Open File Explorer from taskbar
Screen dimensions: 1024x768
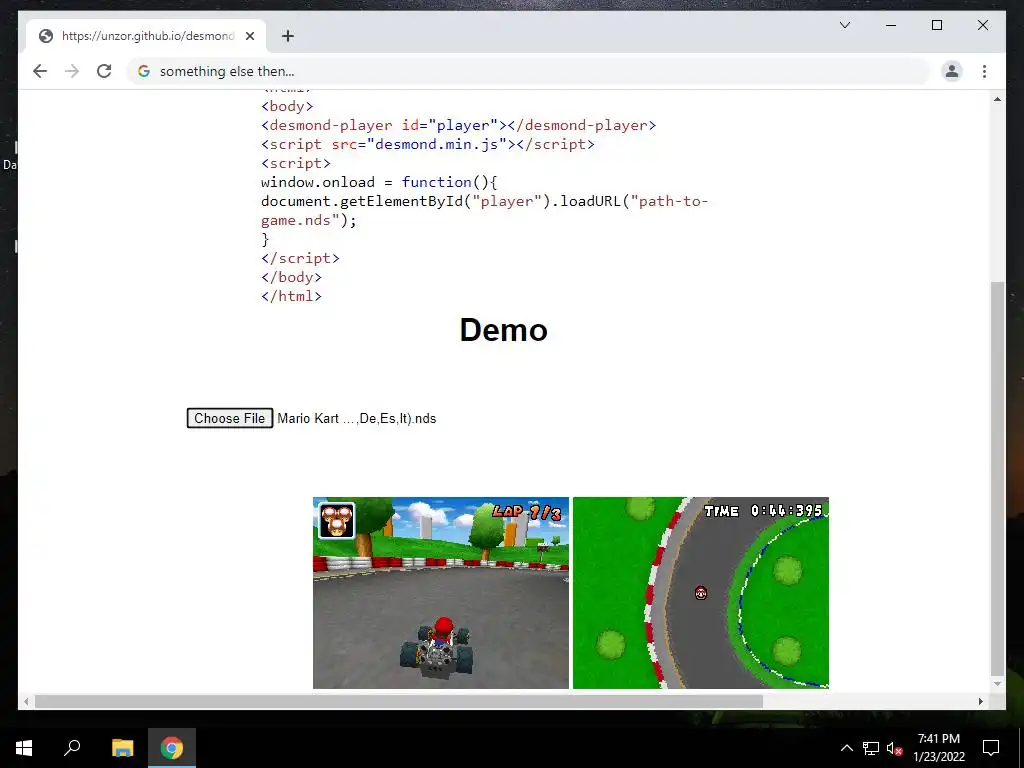122,748
